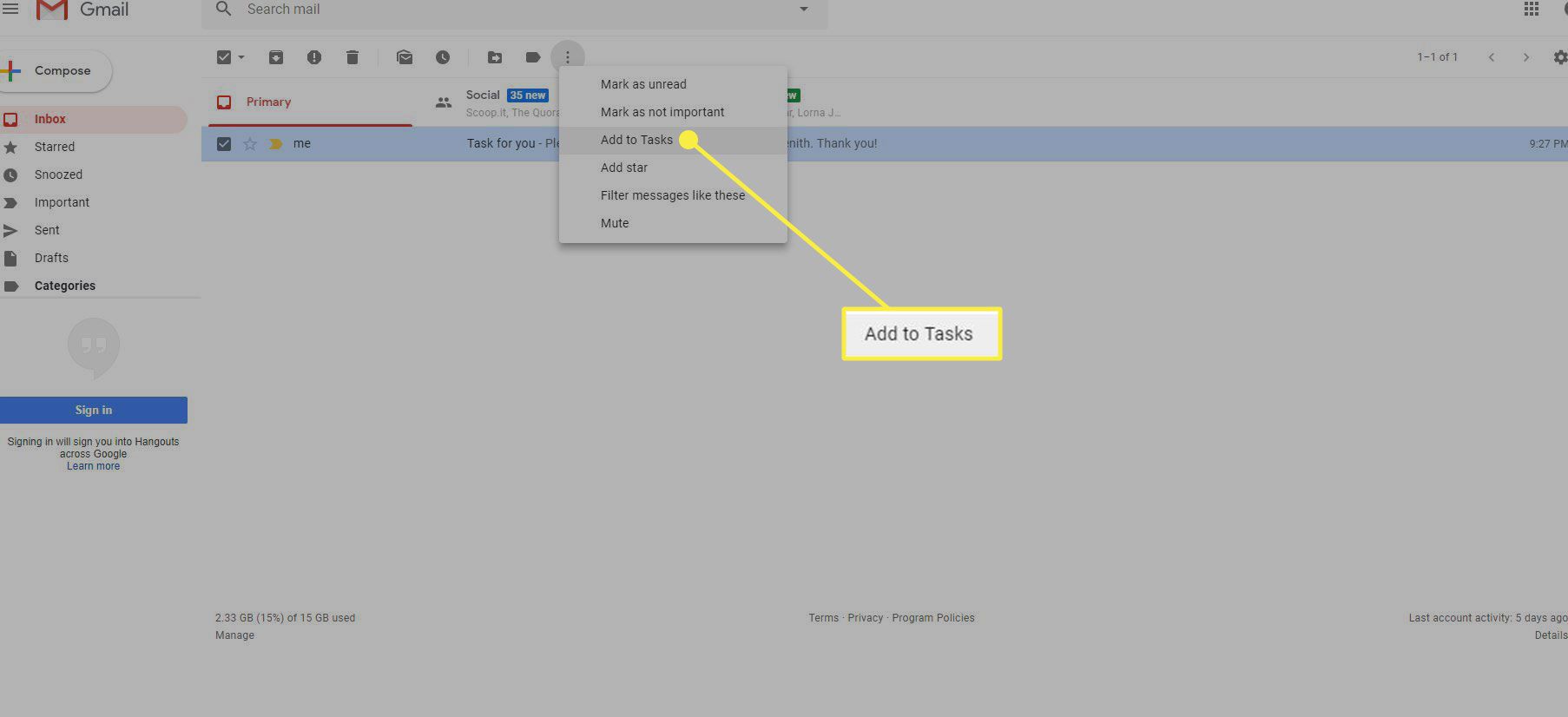Viewport: 1568px width, 717px height.
Task: Archive the selected email
Action: click(x=275, y=57)
